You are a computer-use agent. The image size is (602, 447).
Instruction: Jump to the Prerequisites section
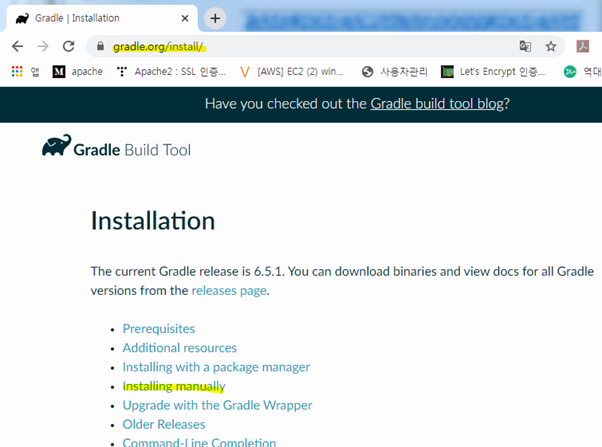(159, 329)
